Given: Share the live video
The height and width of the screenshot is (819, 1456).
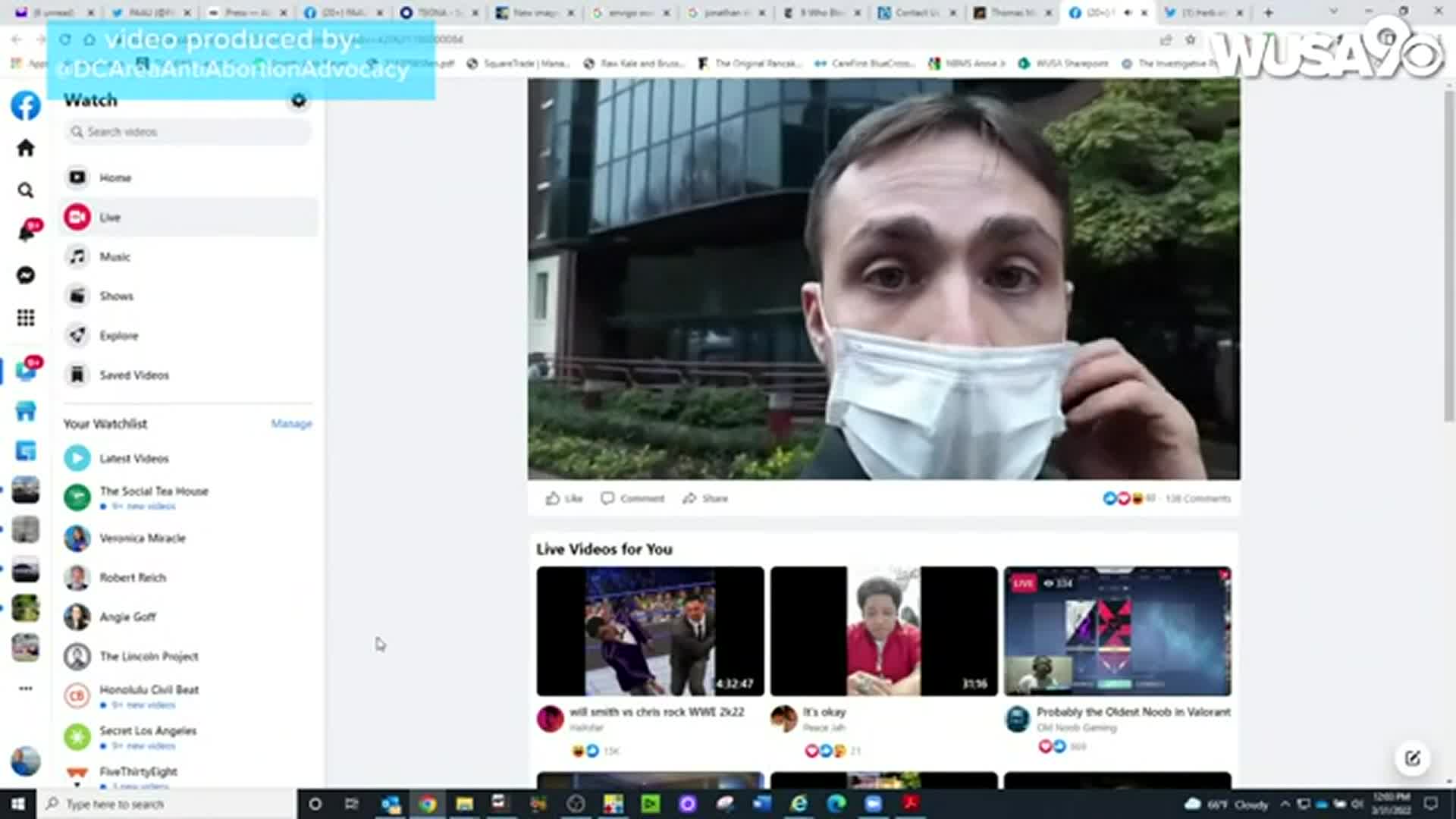Looking at the screenshot, I should click(x=705, y=498).
